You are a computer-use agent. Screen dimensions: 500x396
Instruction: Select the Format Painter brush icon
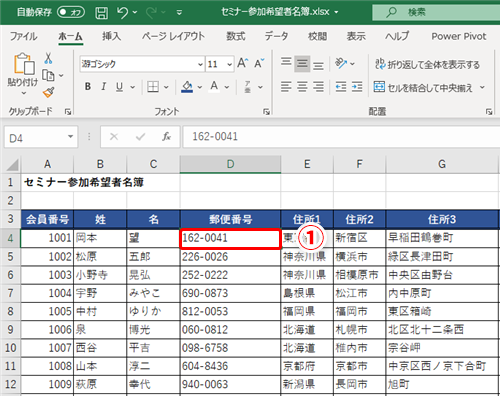[x=49, y=92]
